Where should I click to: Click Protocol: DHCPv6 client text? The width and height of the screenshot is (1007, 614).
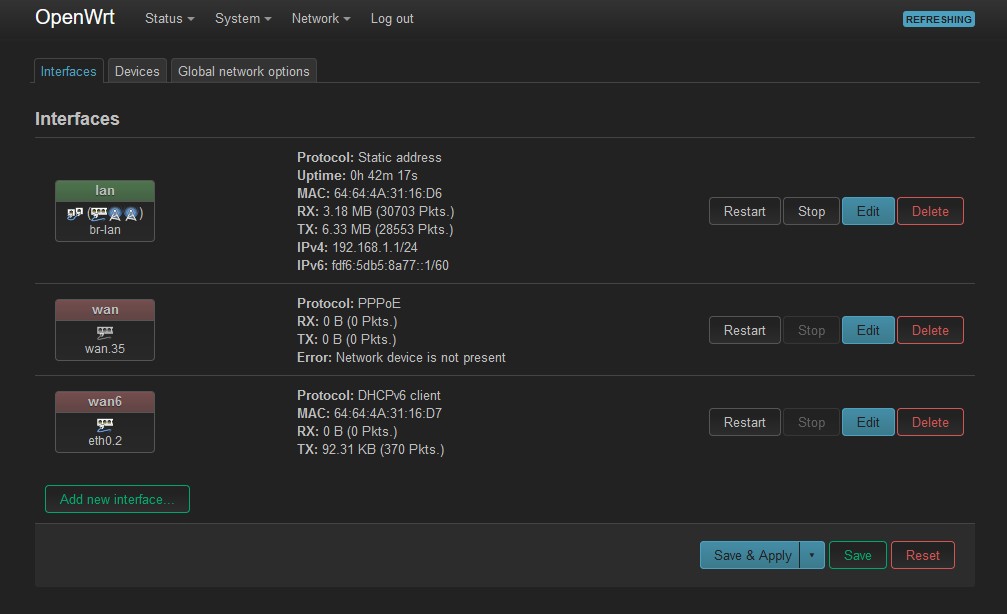point(369,395)
